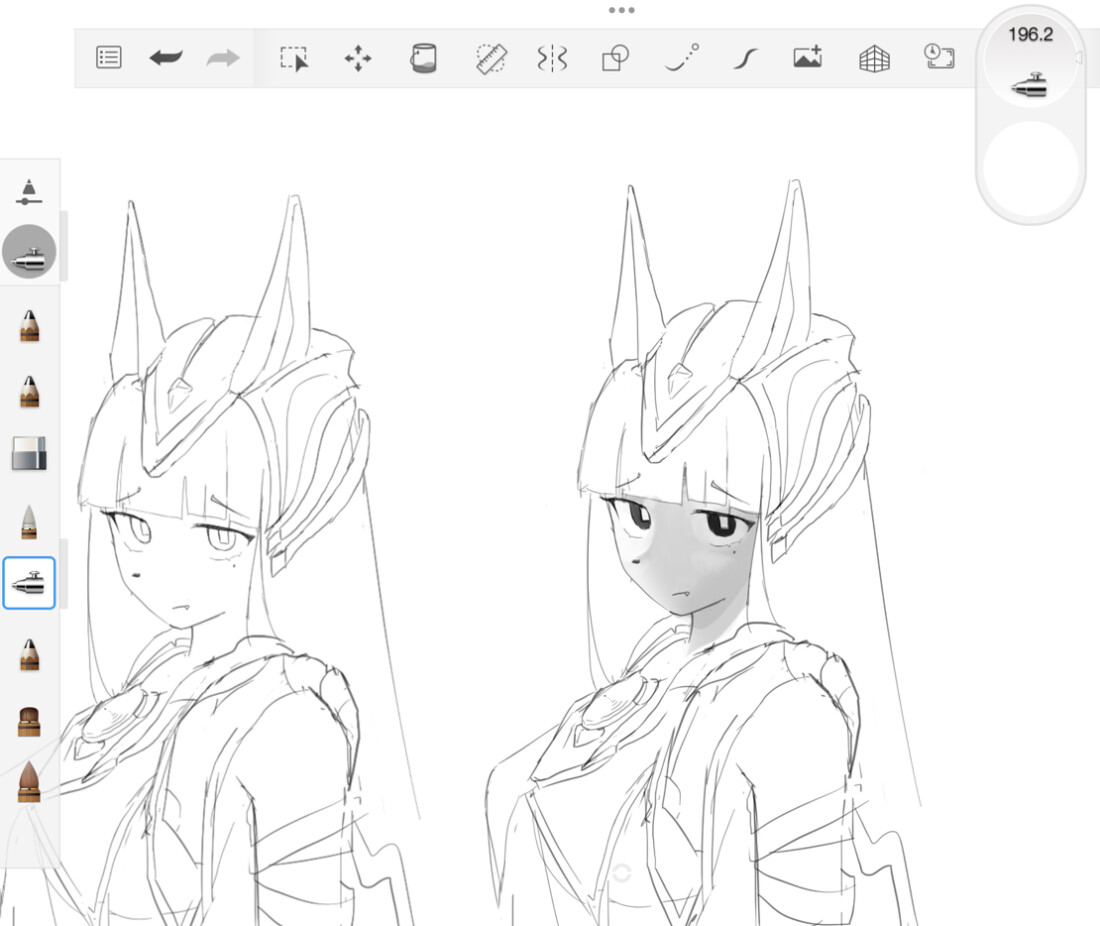1100x926 pixels.
Task: Tap the white color puck circle
Action: click(1030, 168)
